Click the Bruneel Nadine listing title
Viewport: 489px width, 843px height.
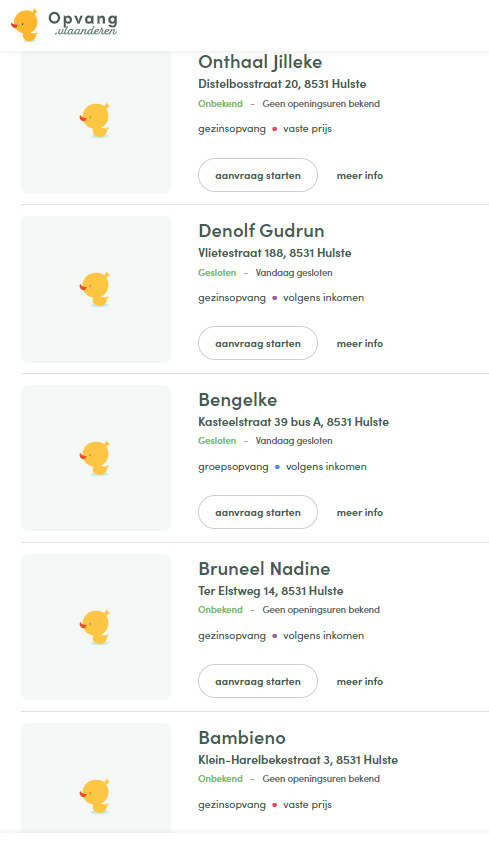tap(264, 569)
